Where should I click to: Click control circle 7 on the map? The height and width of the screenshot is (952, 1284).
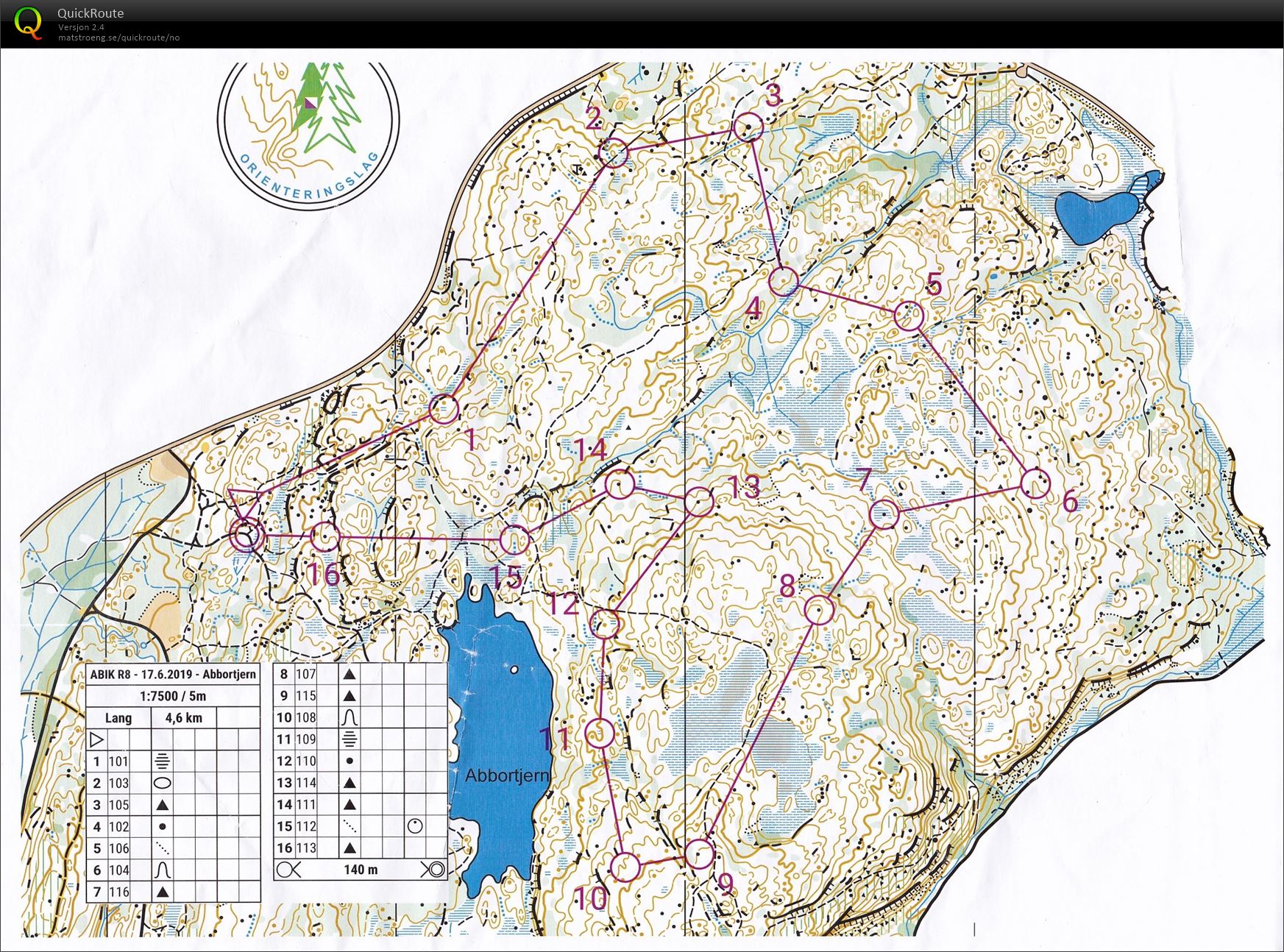pyautogui.click(x=884, y=514)
